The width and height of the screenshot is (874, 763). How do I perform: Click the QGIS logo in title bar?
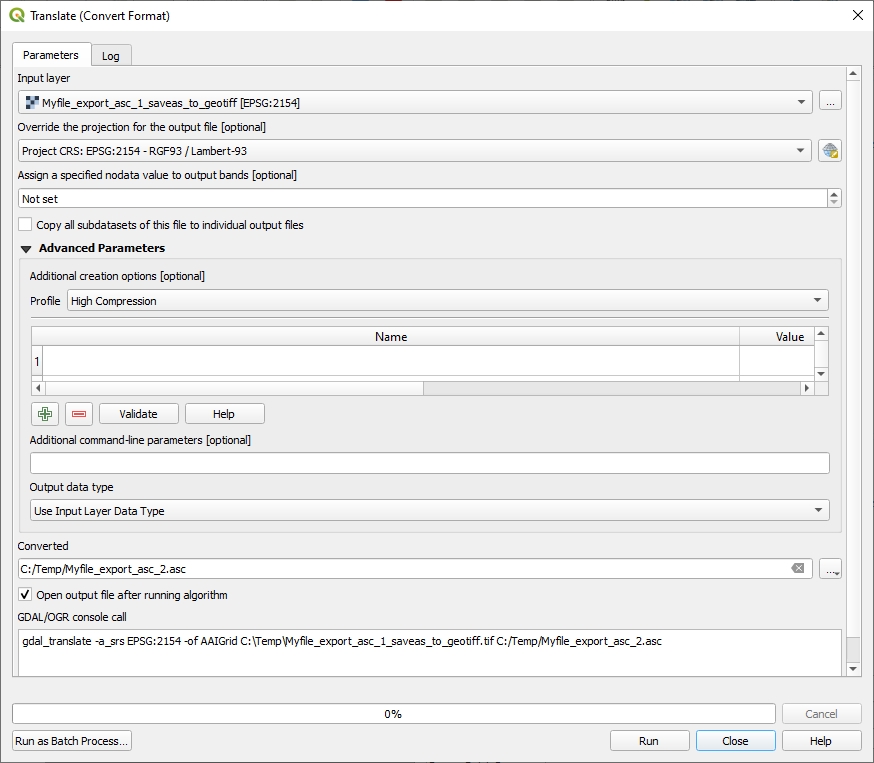pos(17,15)
